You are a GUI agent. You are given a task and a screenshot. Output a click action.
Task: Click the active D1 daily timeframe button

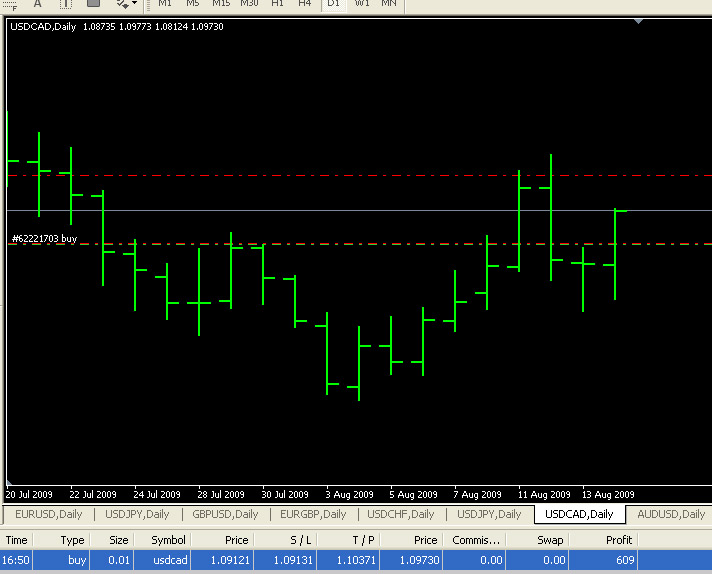point(334,4)
